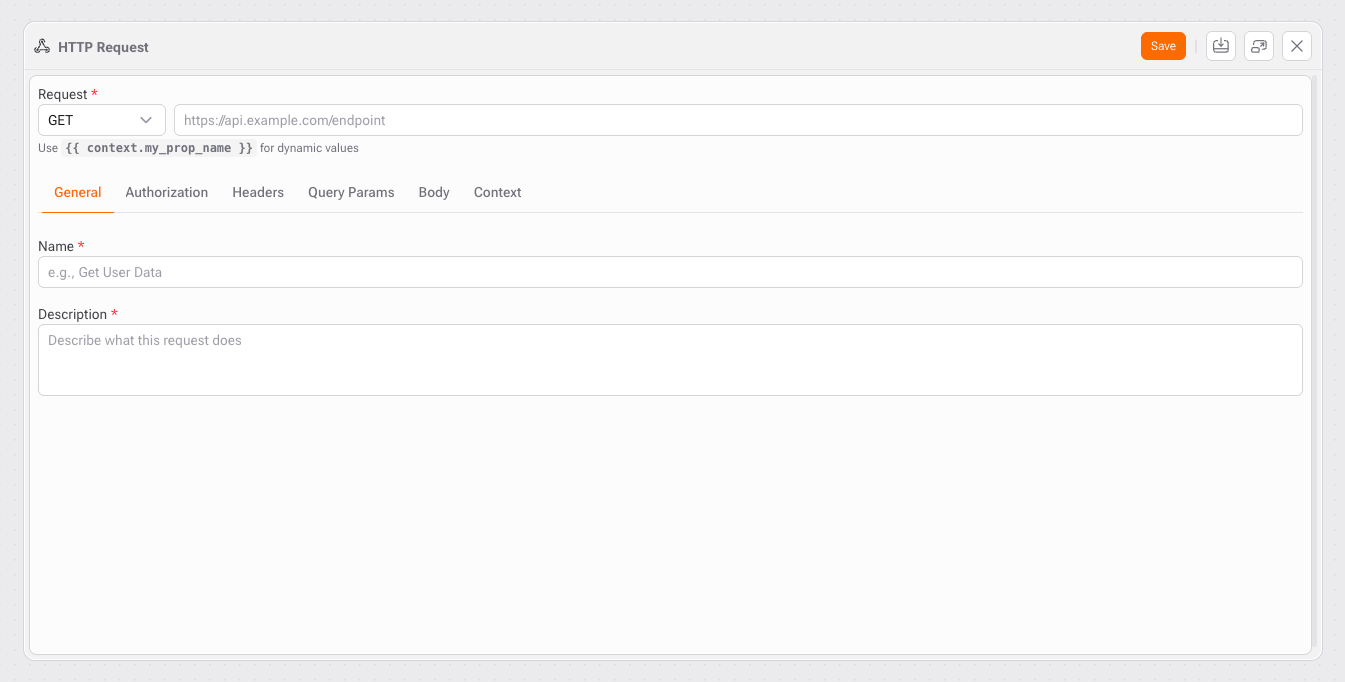This screenshot has width=1345, height=682.
Task: Click the chevron arrow in the method selector
Action: [146, 120]
